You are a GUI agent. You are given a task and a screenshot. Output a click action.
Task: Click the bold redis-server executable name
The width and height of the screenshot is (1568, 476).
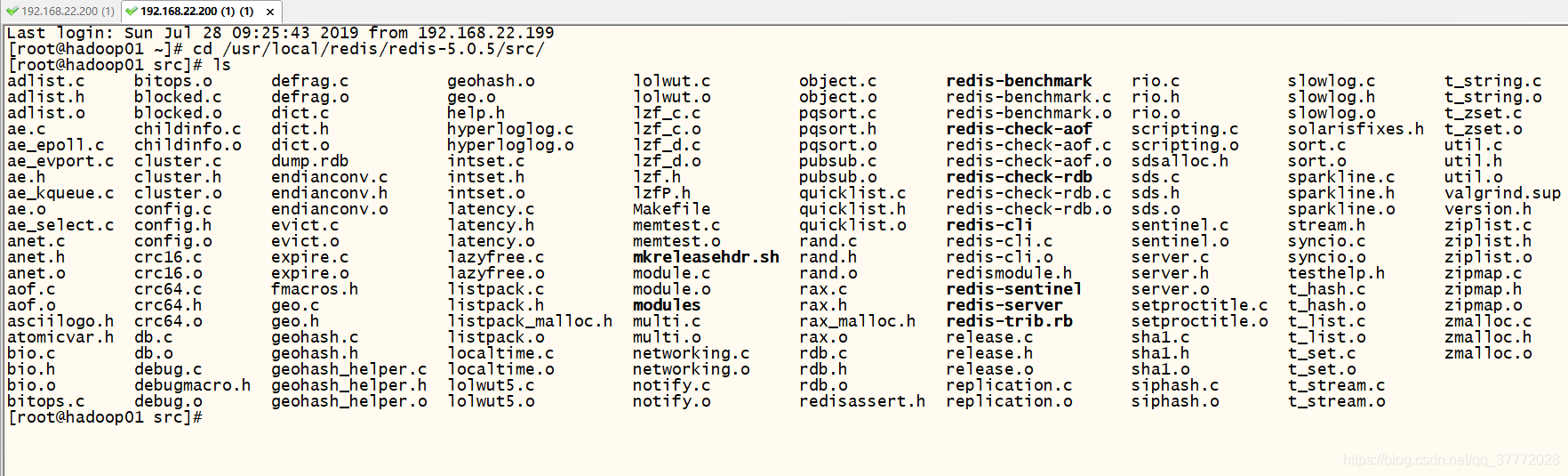coord(1004,305)
